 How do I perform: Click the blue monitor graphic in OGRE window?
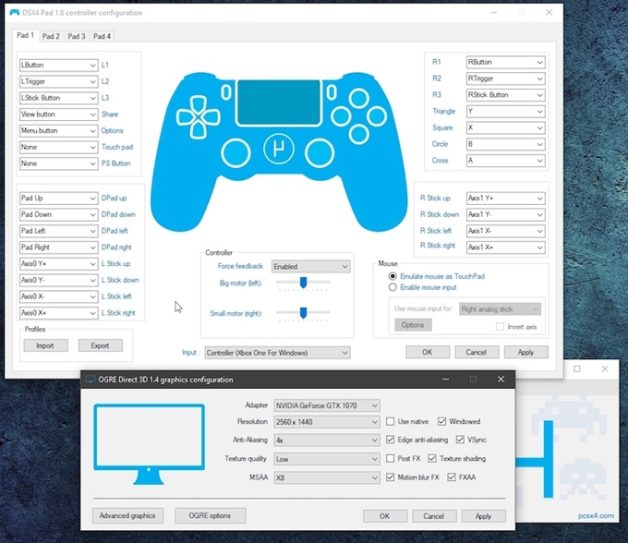click(x=149, y=444)
